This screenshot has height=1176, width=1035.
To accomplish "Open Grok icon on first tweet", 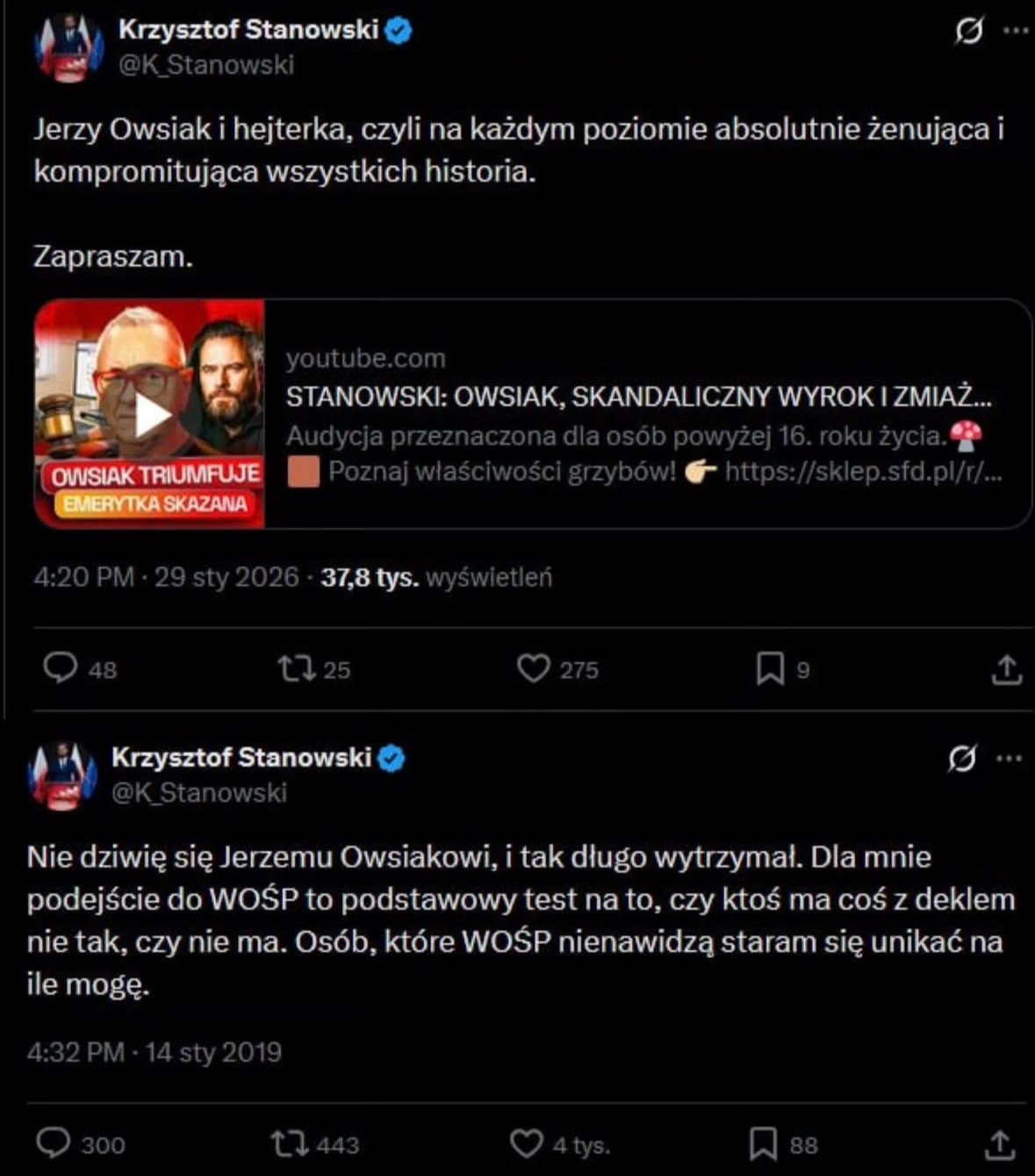I will pyautogui.click(x=968, y=32).
